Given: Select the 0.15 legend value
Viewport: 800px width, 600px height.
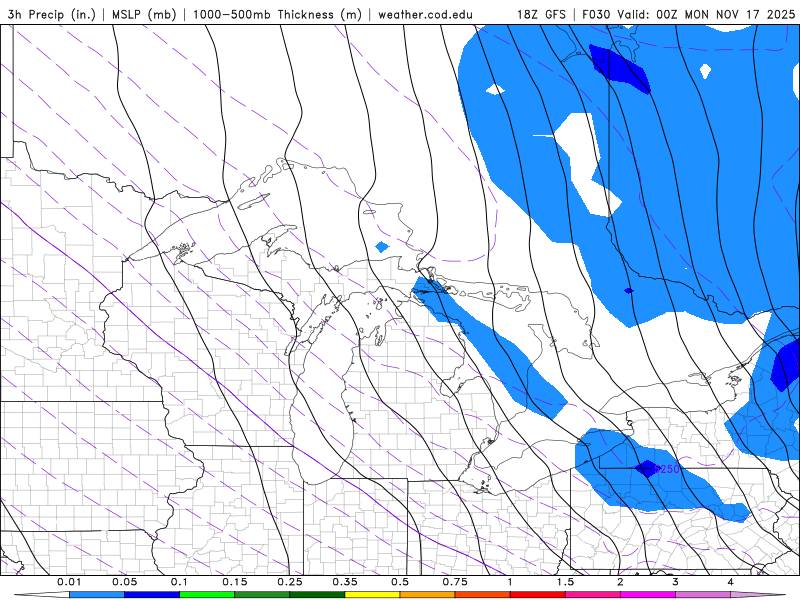Looking at the screenshot, I should click(x=235, y=582).
